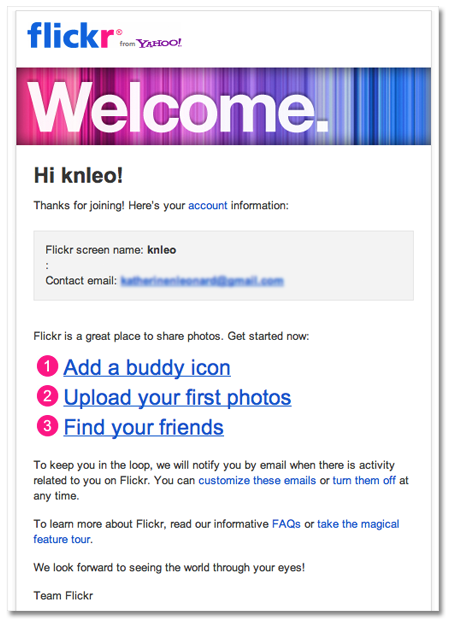Click the Yahoo! logo beside flickr
Screen dimensions: 450x620
tap(159, 43)
